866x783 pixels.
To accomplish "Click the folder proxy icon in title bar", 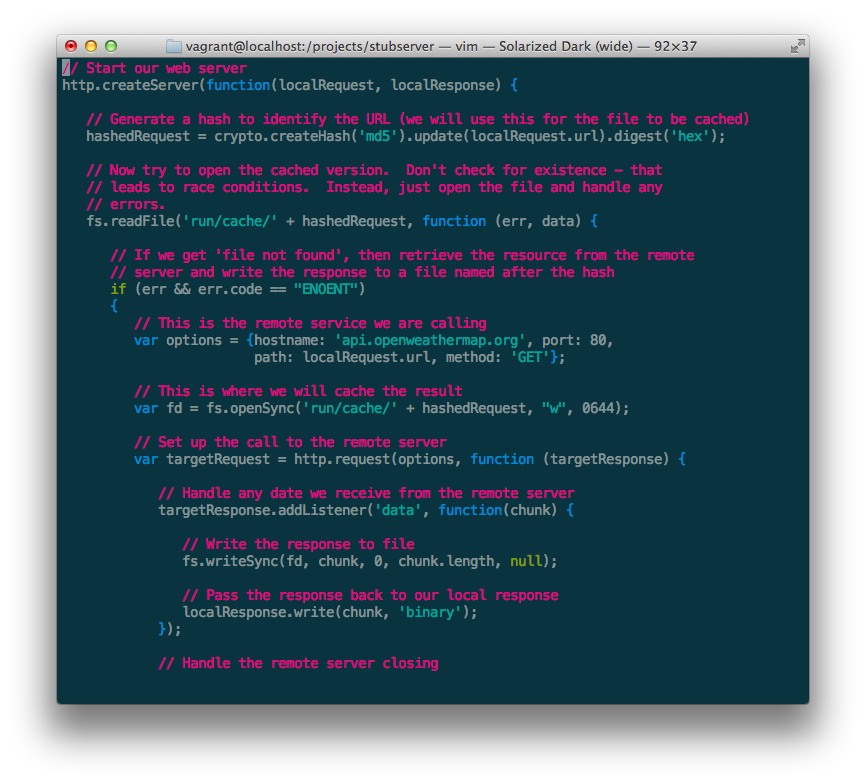I will pos(173,46).
